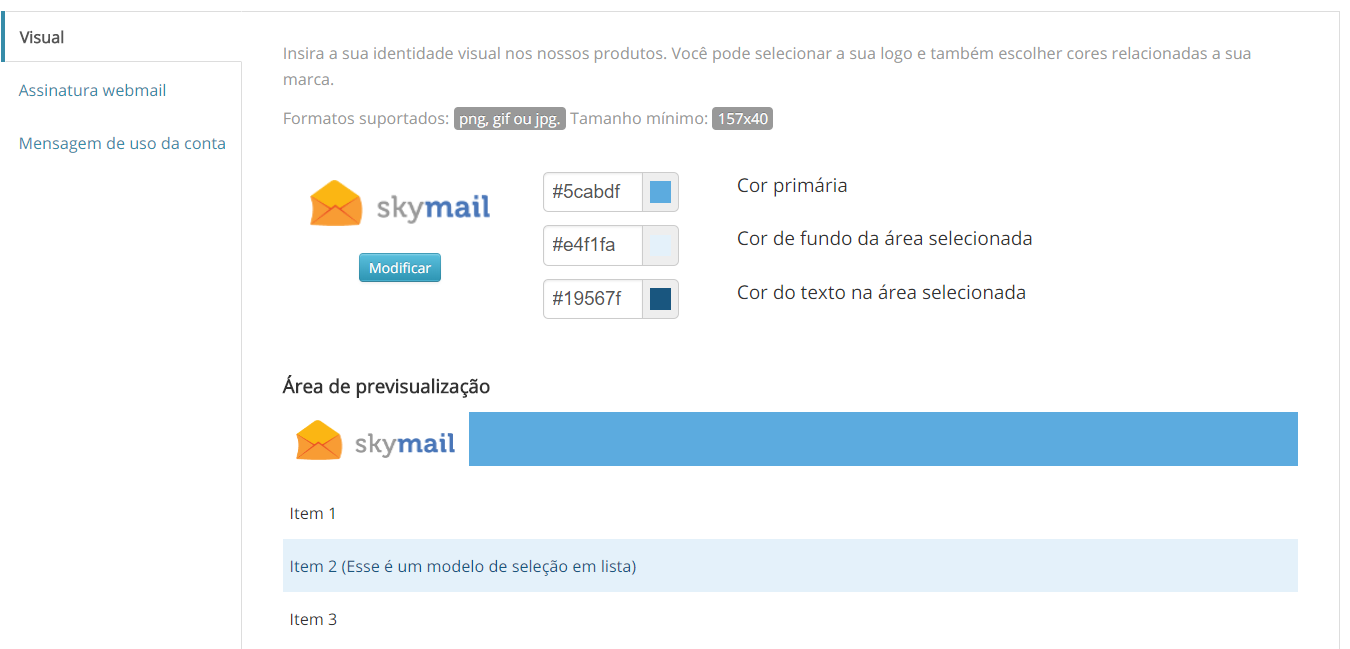
Task: Open the Visual tab
Action: 42,37
